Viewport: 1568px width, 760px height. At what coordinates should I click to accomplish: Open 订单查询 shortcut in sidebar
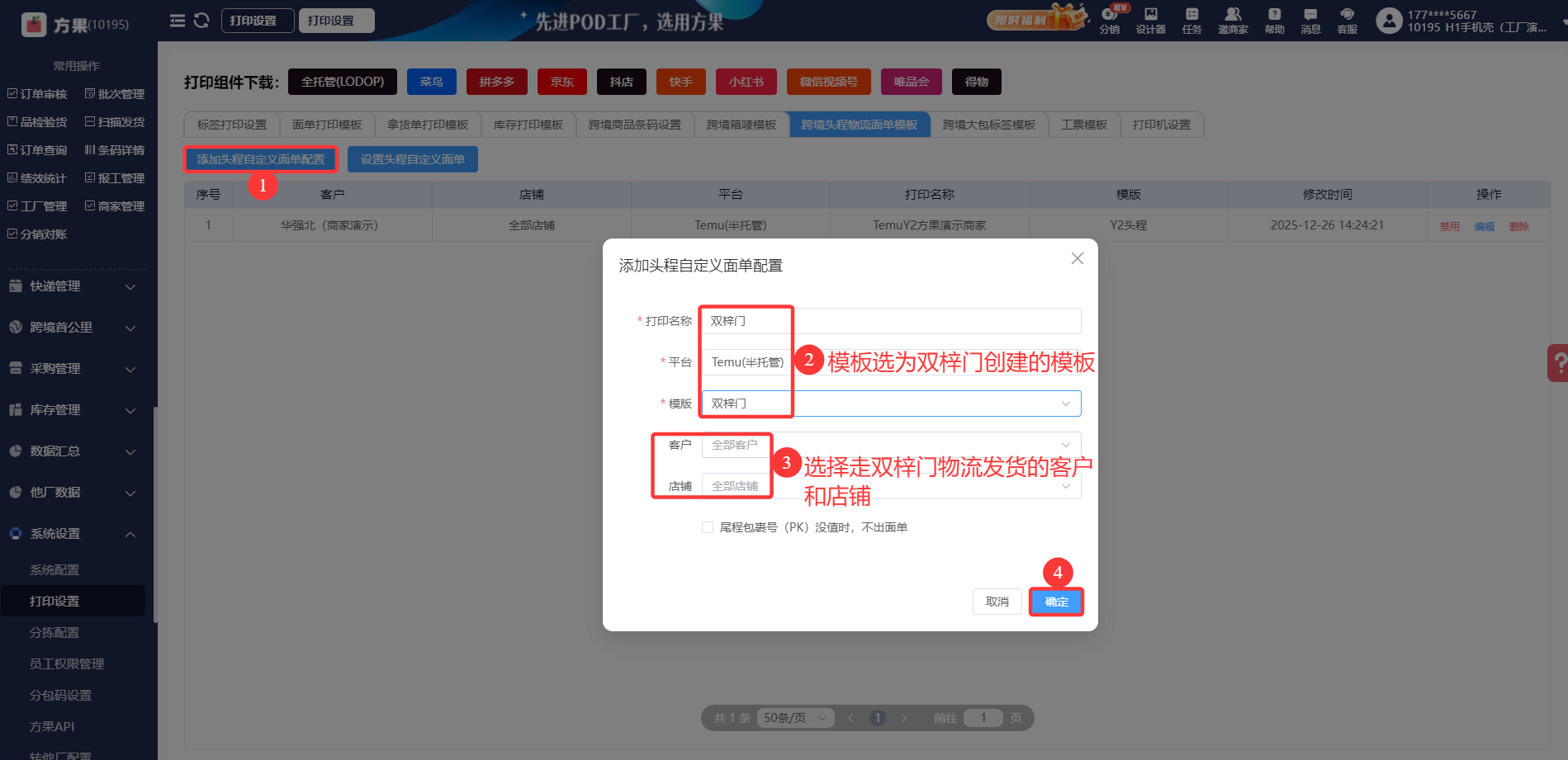click(37, 150)
